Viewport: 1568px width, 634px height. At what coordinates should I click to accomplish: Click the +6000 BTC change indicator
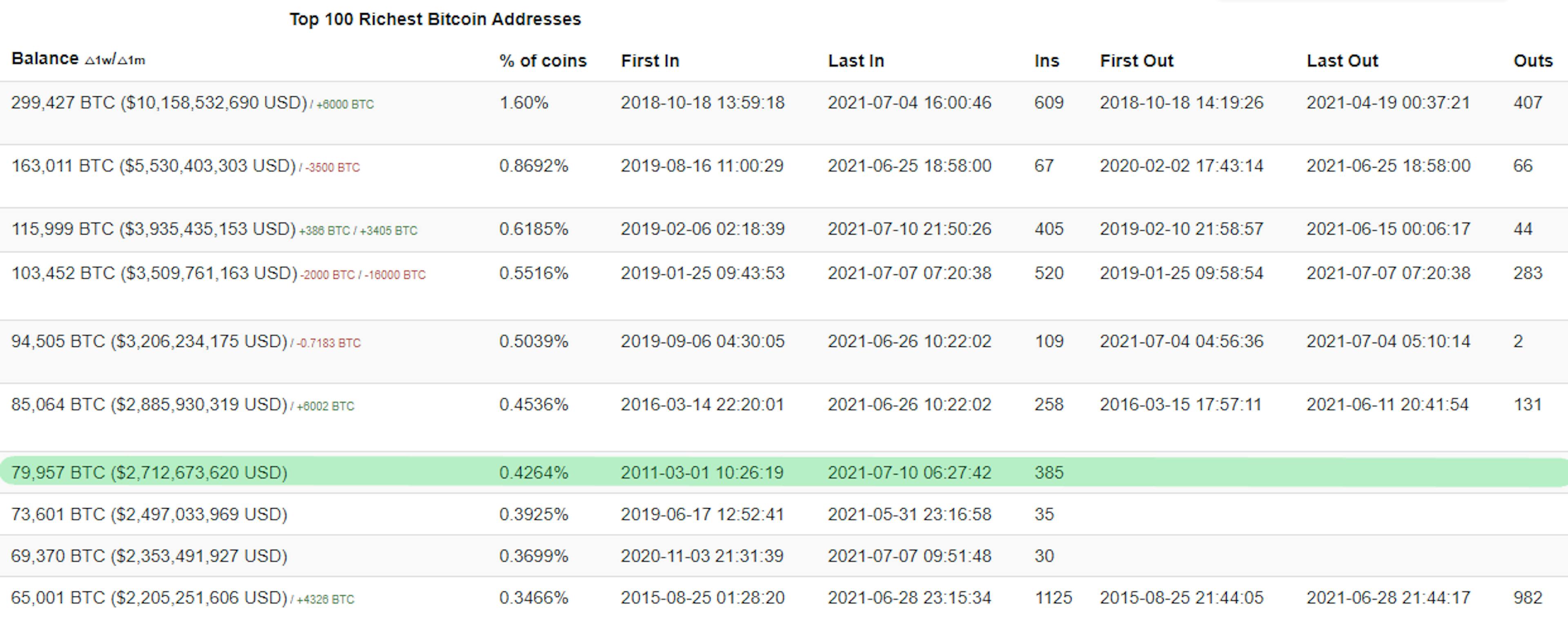point(345,104)
